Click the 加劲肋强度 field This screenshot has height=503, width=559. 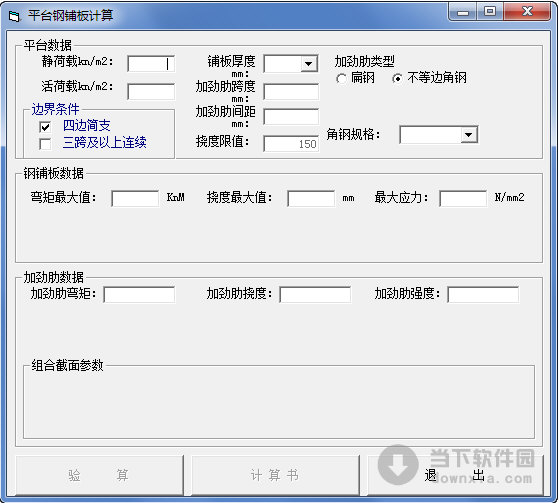[483, 294]
